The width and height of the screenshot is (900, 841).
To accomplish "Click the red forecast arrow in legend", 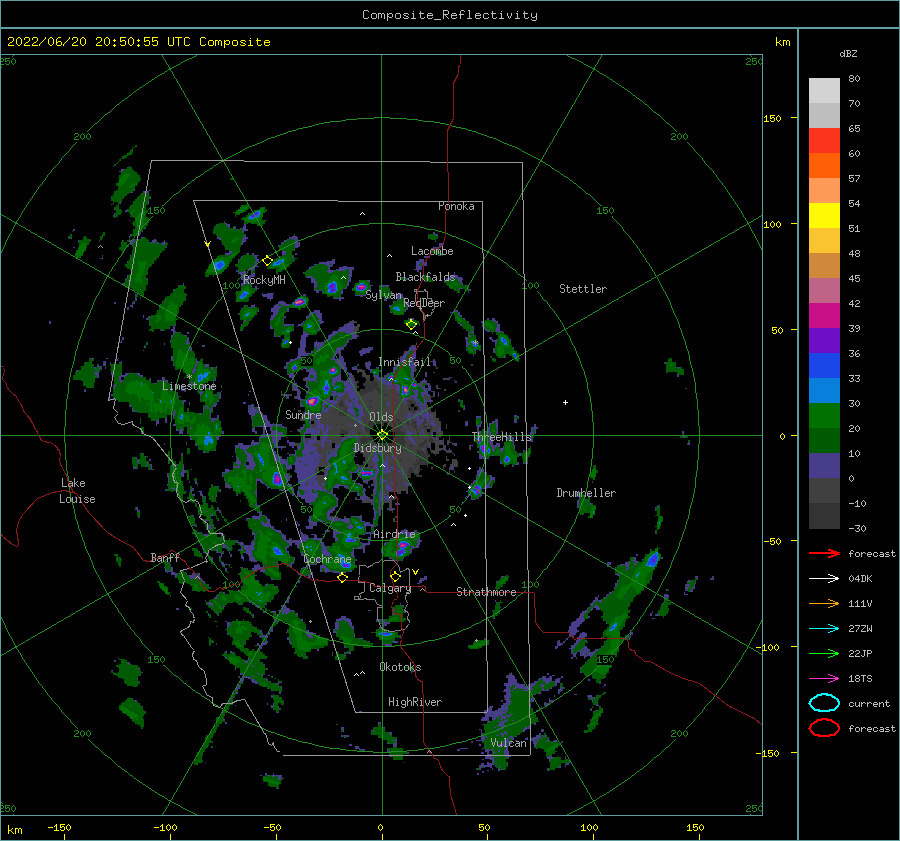I will [824, 553].
